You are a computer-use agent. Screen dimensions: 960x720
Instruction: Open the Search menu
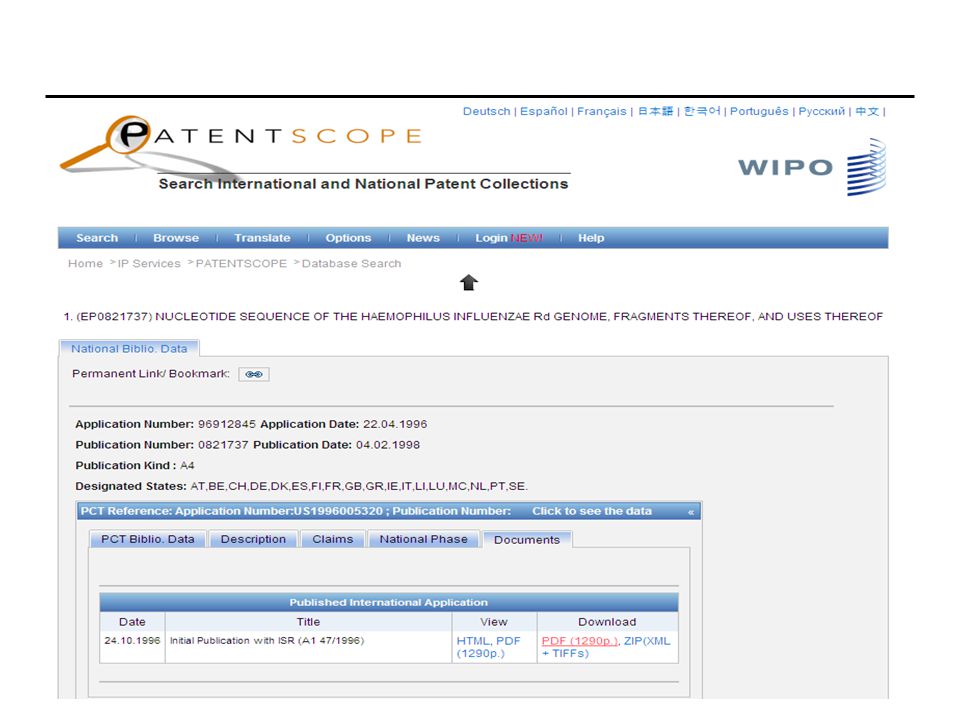[97, 238]
